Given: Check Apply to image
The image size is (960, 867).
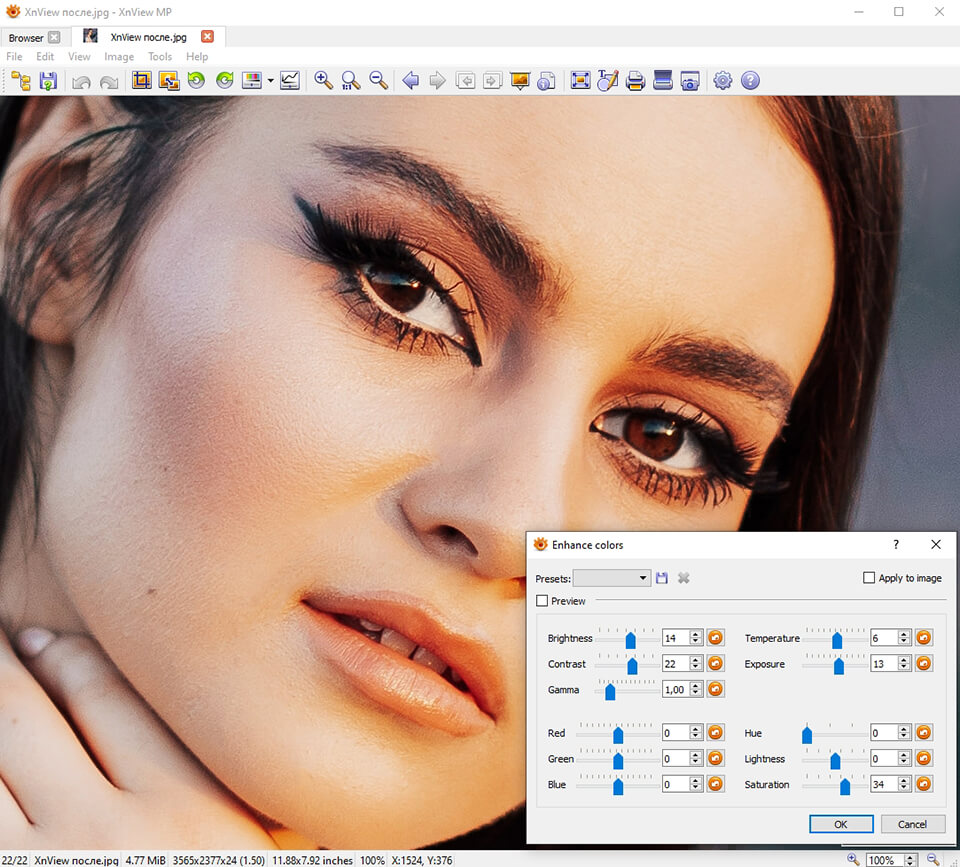Looking at the screenshot, I should [x=869, y=577].
